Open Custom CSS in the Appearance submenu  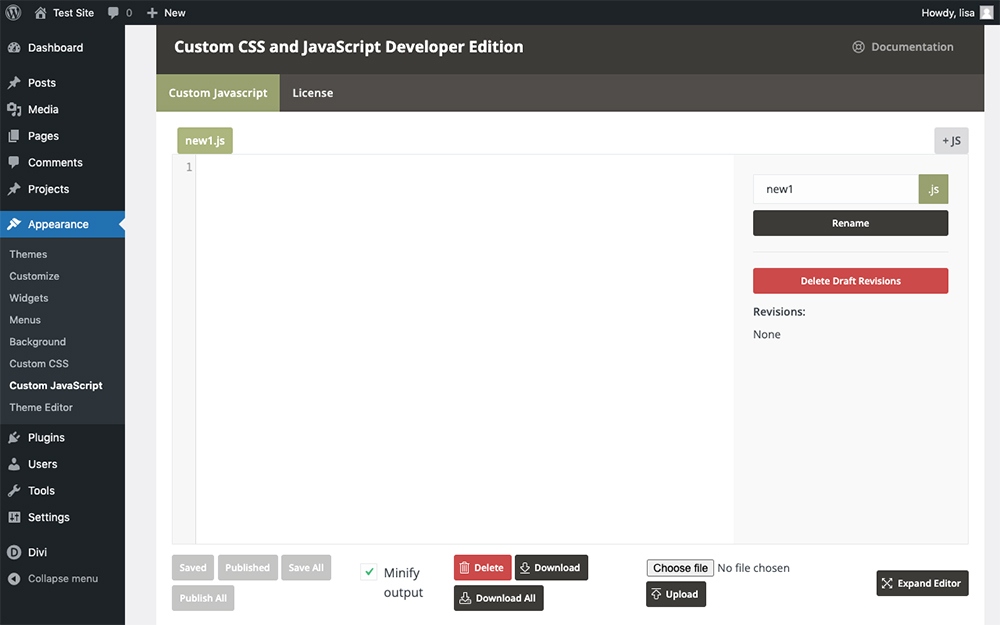pyautogui.click(x=39, y=364)
